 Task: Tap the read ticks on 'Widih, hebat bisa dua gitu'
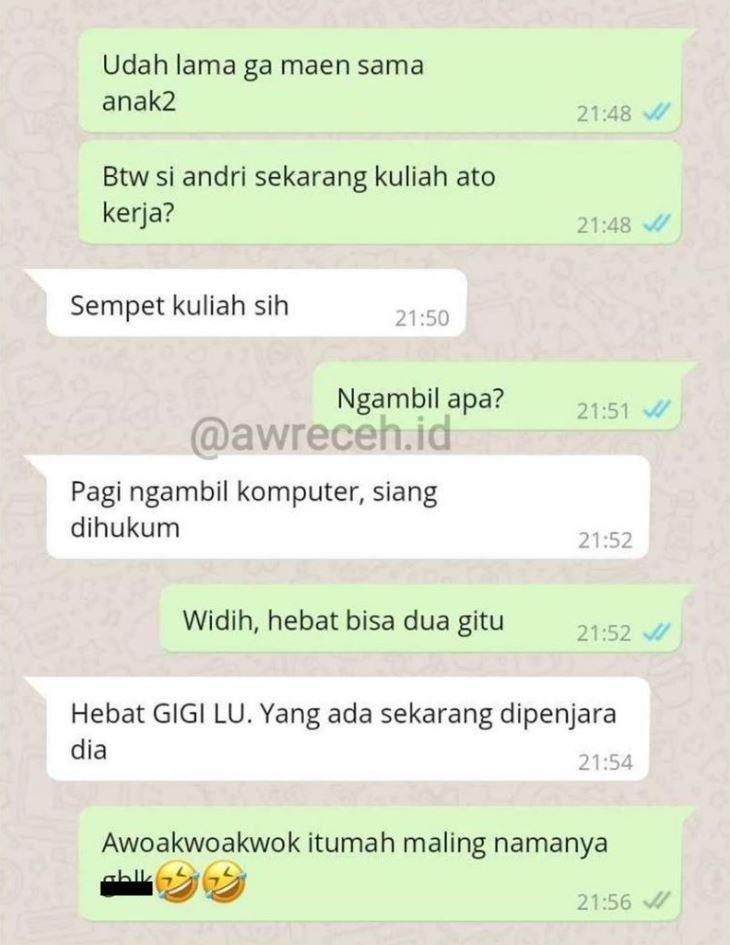[x=656, y=632]
